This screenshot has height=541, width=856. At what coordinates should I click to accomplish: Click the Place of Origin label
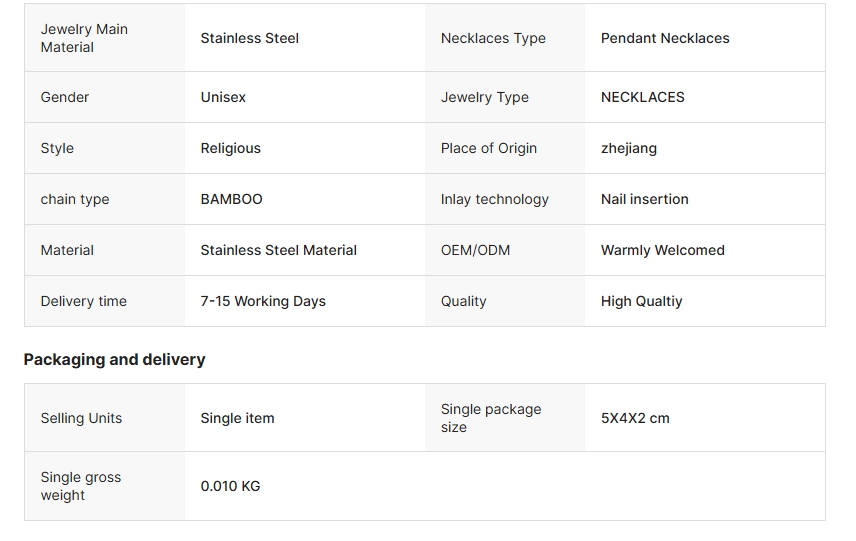(x=488, y=148)
